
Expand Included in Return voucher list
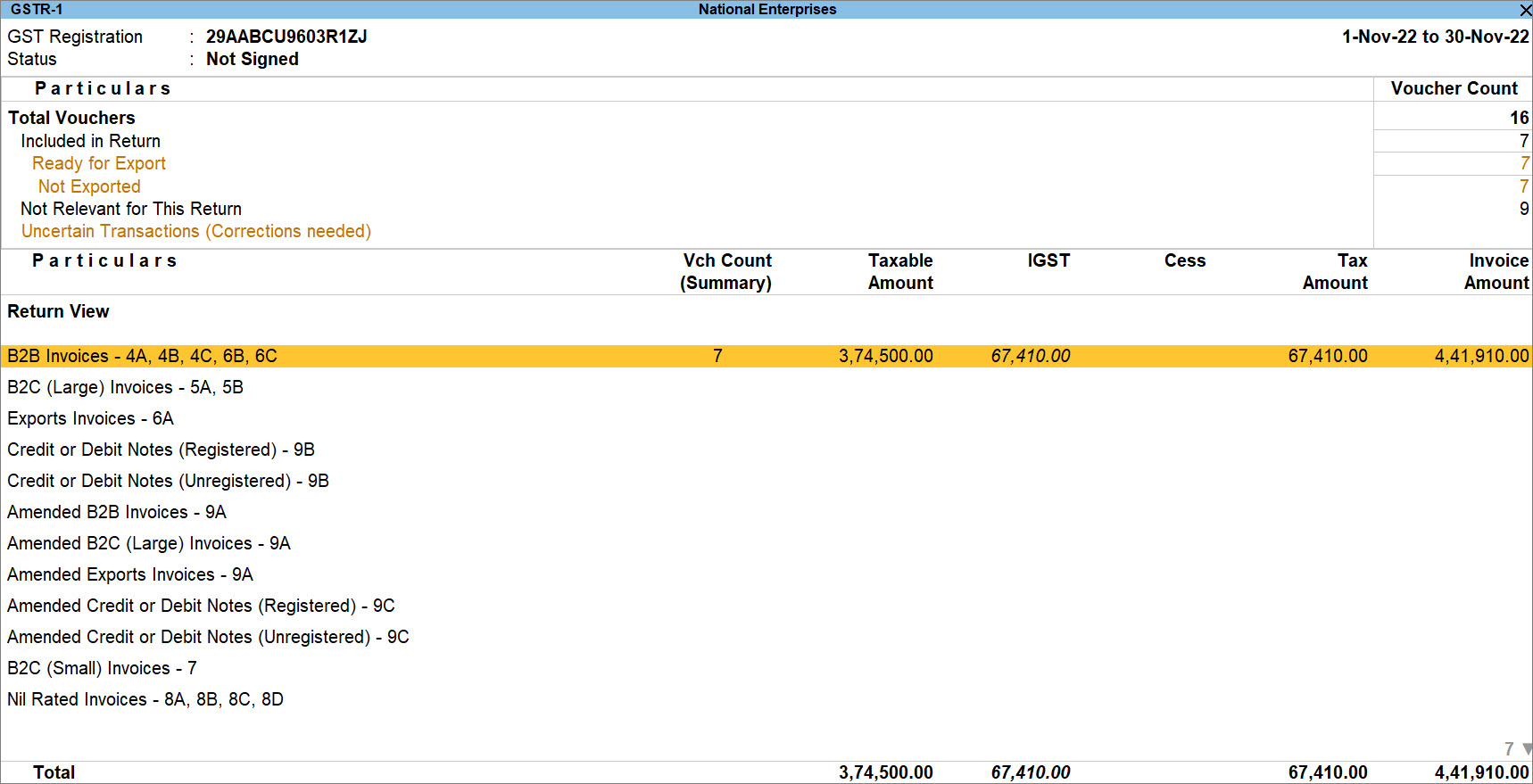click(766, 141)
